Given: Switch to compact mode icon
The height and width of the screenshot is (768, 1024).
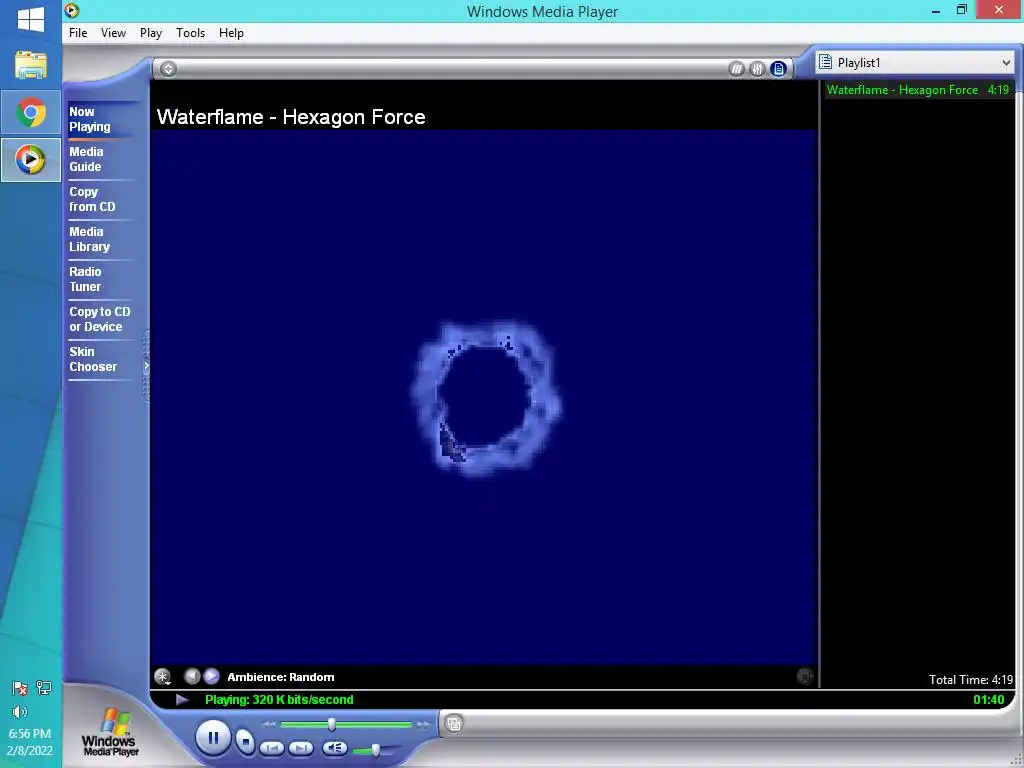Looking at the screenshot, I should click(x=454, y=723).
